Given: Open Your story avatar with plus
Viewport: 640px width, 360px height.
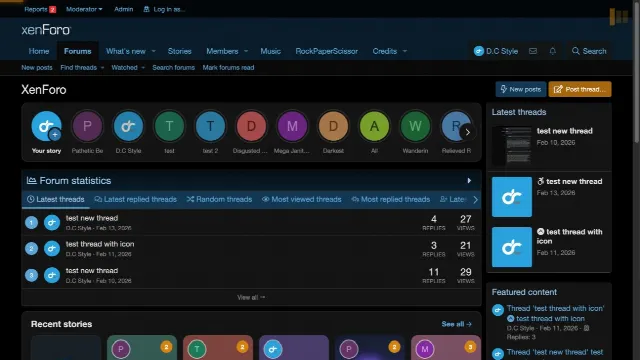Looking at the screenshot, I should point(46,126).
